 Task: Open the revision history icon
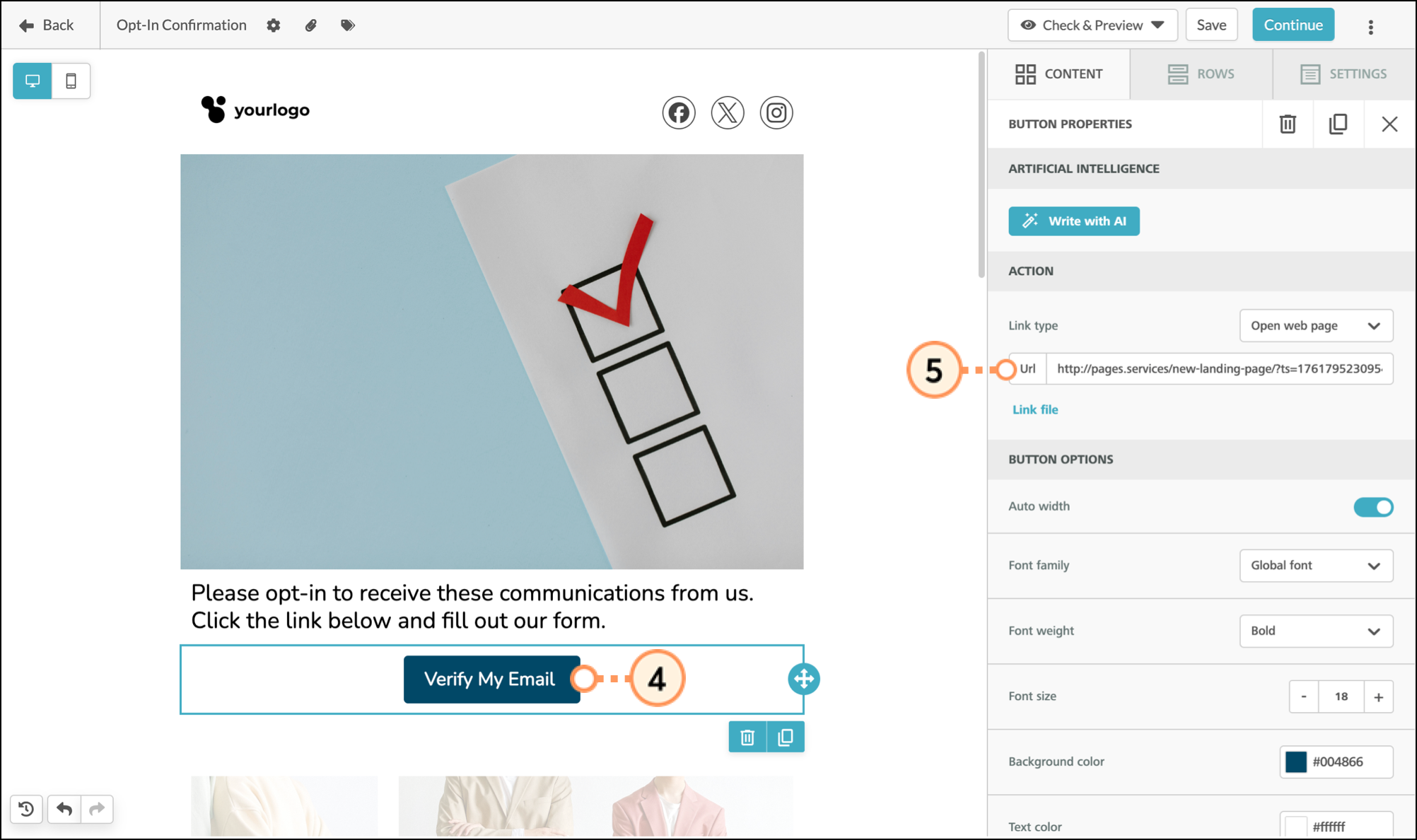(x=26, y=808)
